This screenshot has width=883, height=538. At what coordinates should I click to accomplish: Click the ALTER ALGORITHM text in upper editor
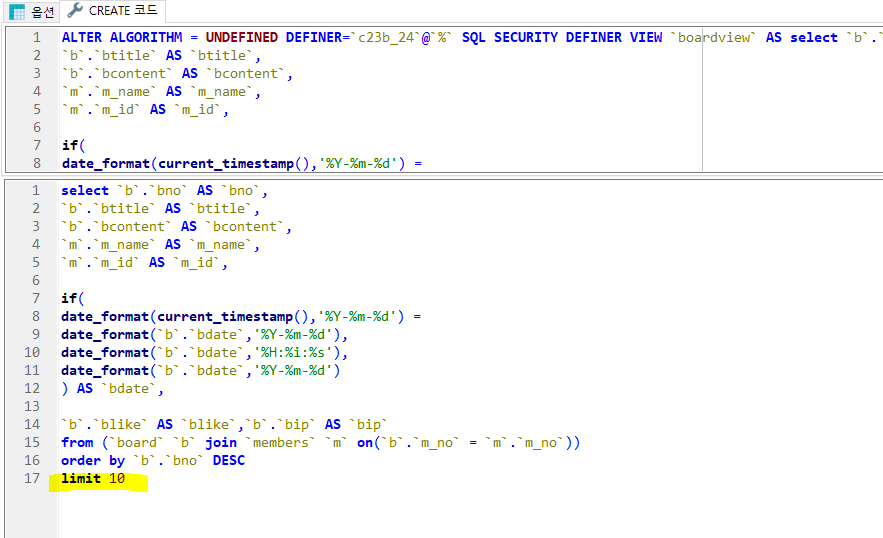pyautogui.click(x=122, y=37)
